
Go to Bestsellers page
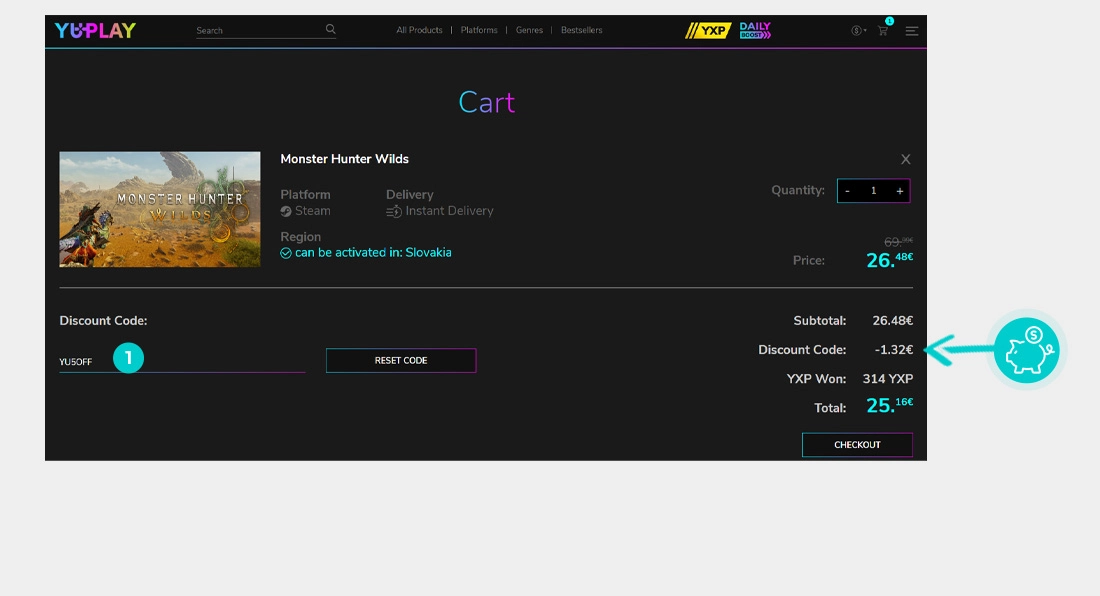click(581, 31)
